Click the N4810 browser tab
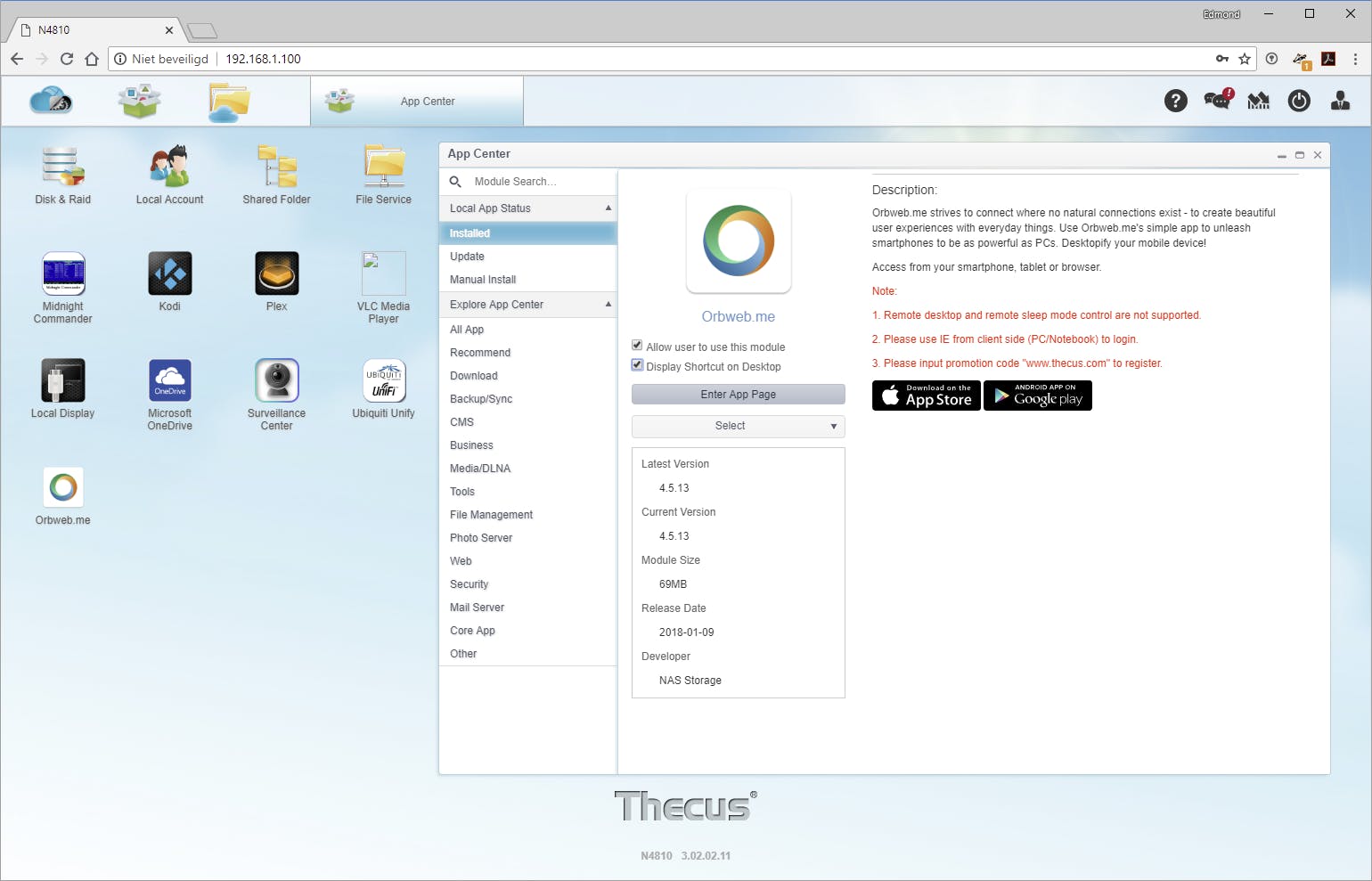 pyautogui.click(x=96, y=30)
